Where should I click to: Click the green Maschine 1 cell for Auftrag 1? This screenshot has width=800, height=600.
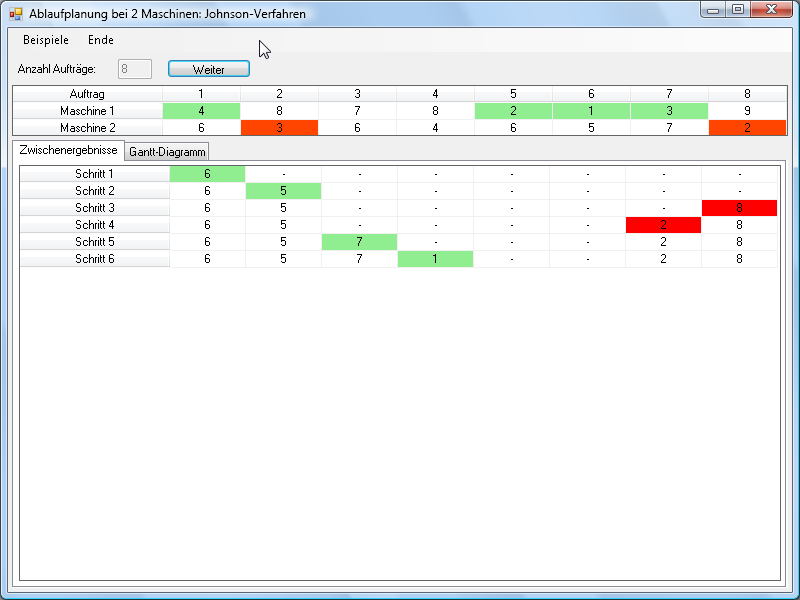[x=201, y=111]
